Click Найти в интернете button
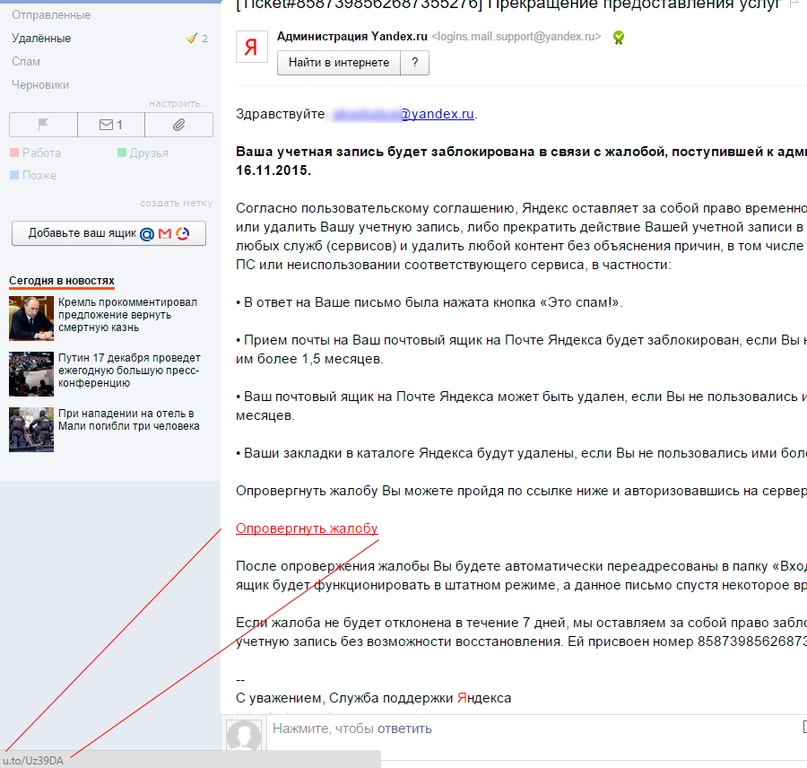The width and height of the screenshot is (807, 768). pos(339,63)
